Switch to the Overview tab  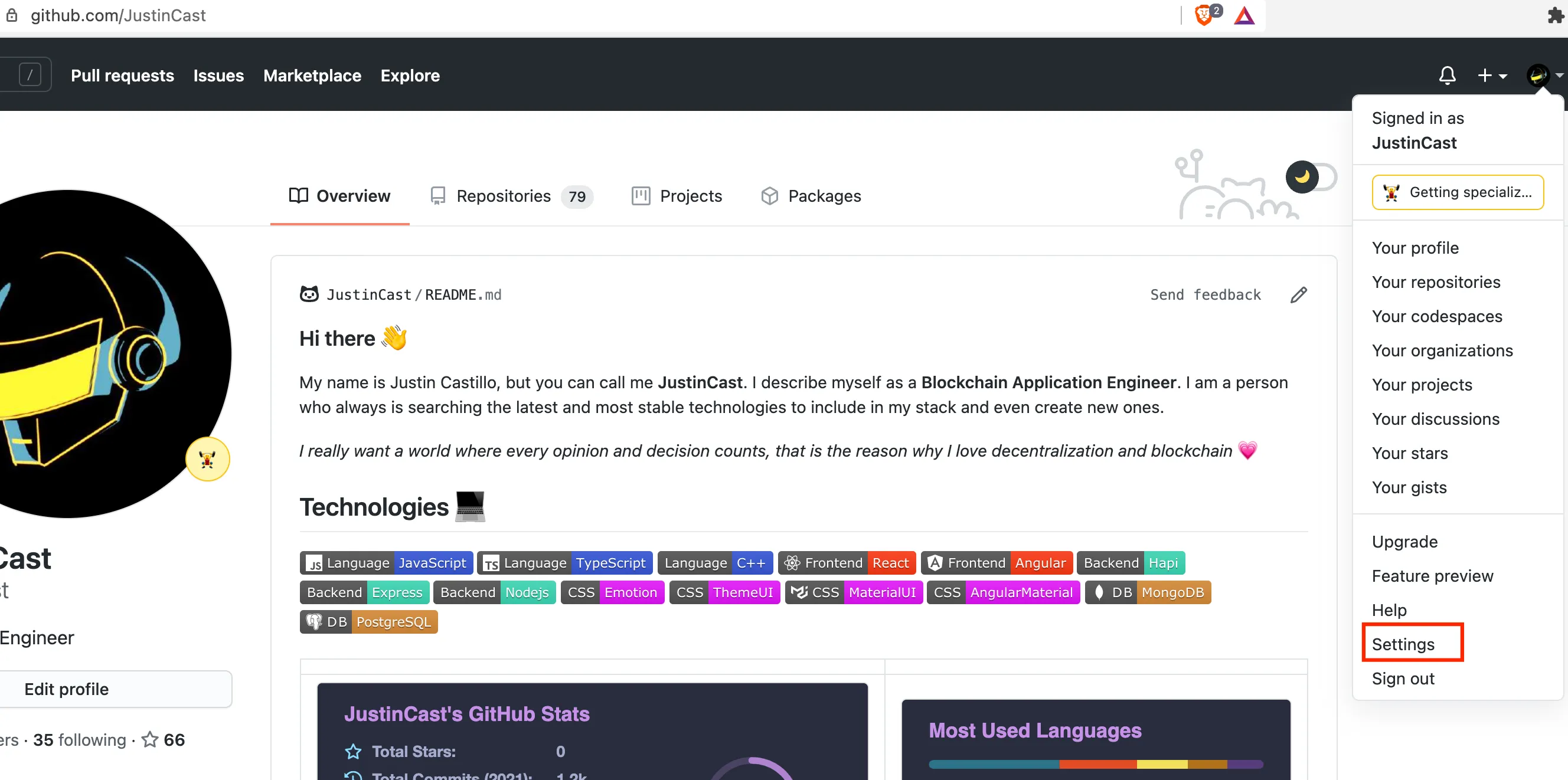point(339,196)
